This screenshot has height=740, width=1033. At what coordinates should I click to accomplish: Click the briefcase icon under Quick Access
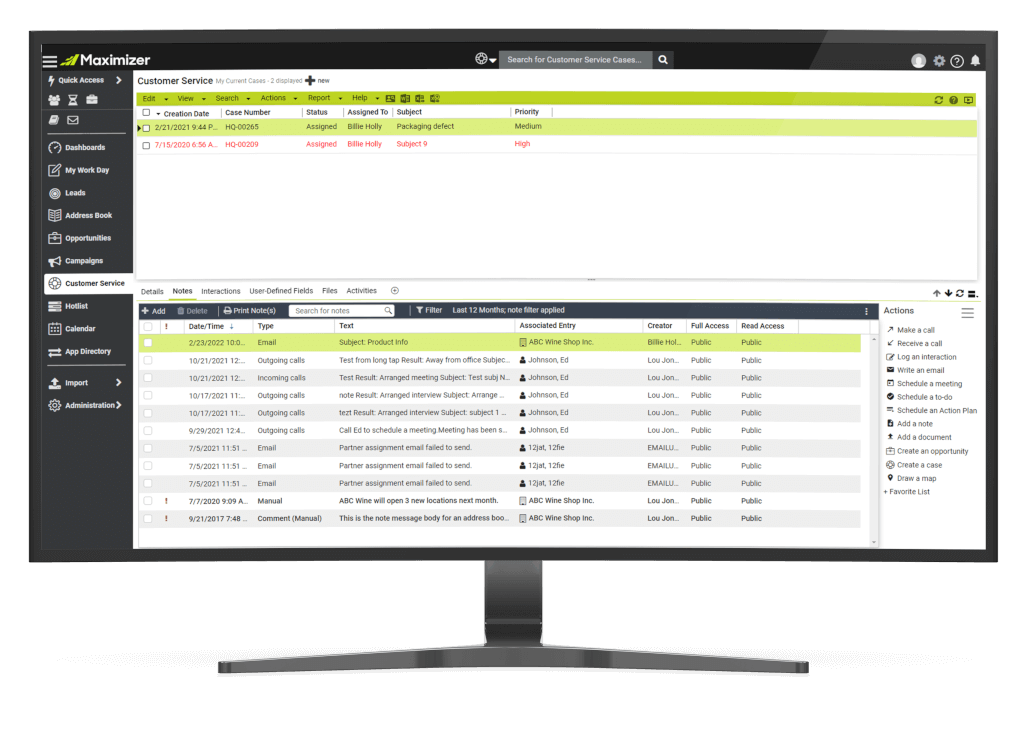tap(92, 100)
